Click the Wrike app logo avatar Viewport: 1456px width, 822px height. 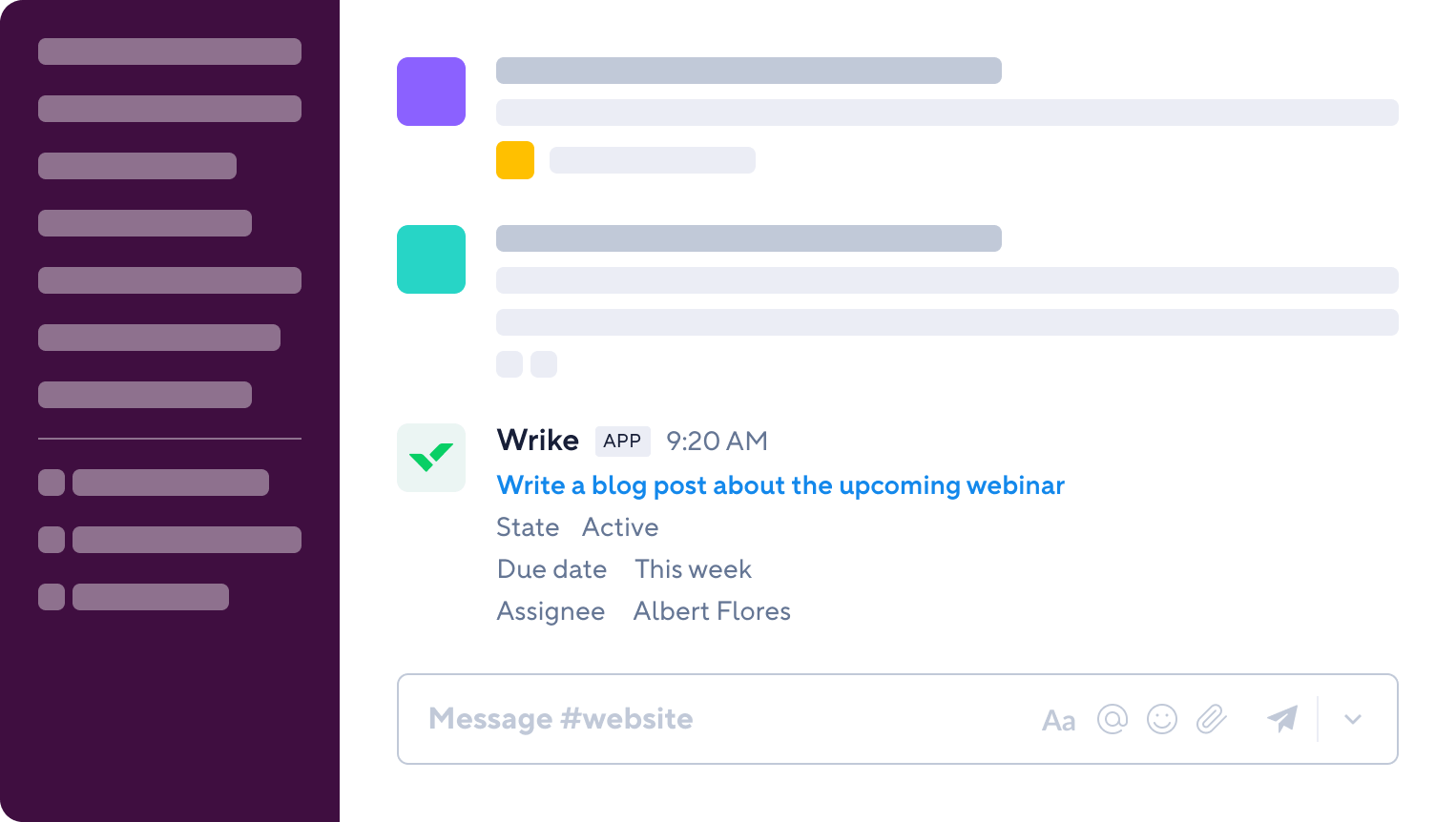(431, 458)
